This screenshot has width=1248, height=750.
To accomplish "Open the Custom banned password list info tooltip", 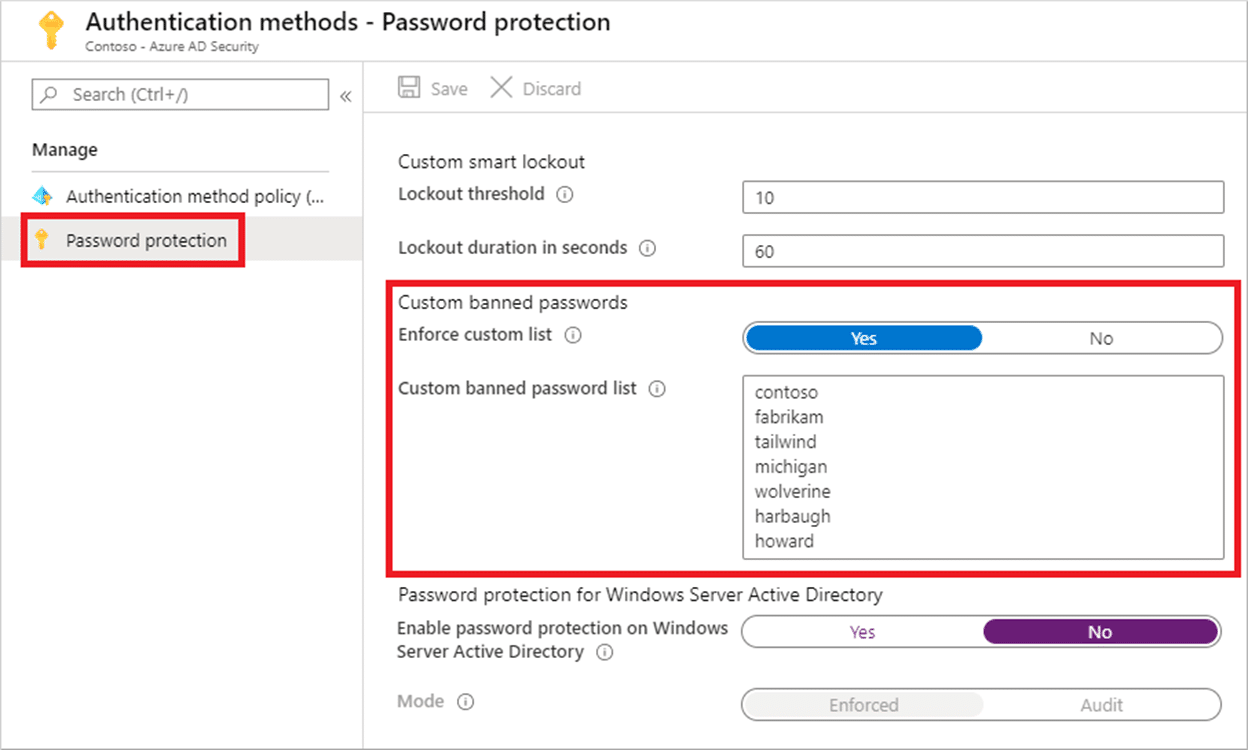I will click(657, 389).
